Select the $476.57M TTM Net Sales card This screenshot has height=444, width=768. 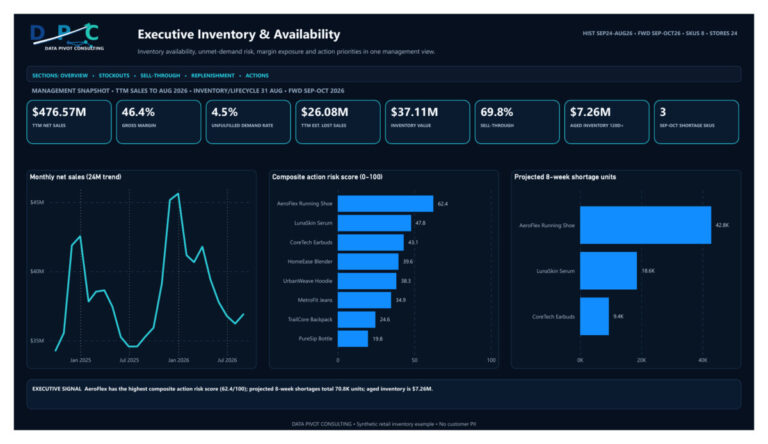69,122
